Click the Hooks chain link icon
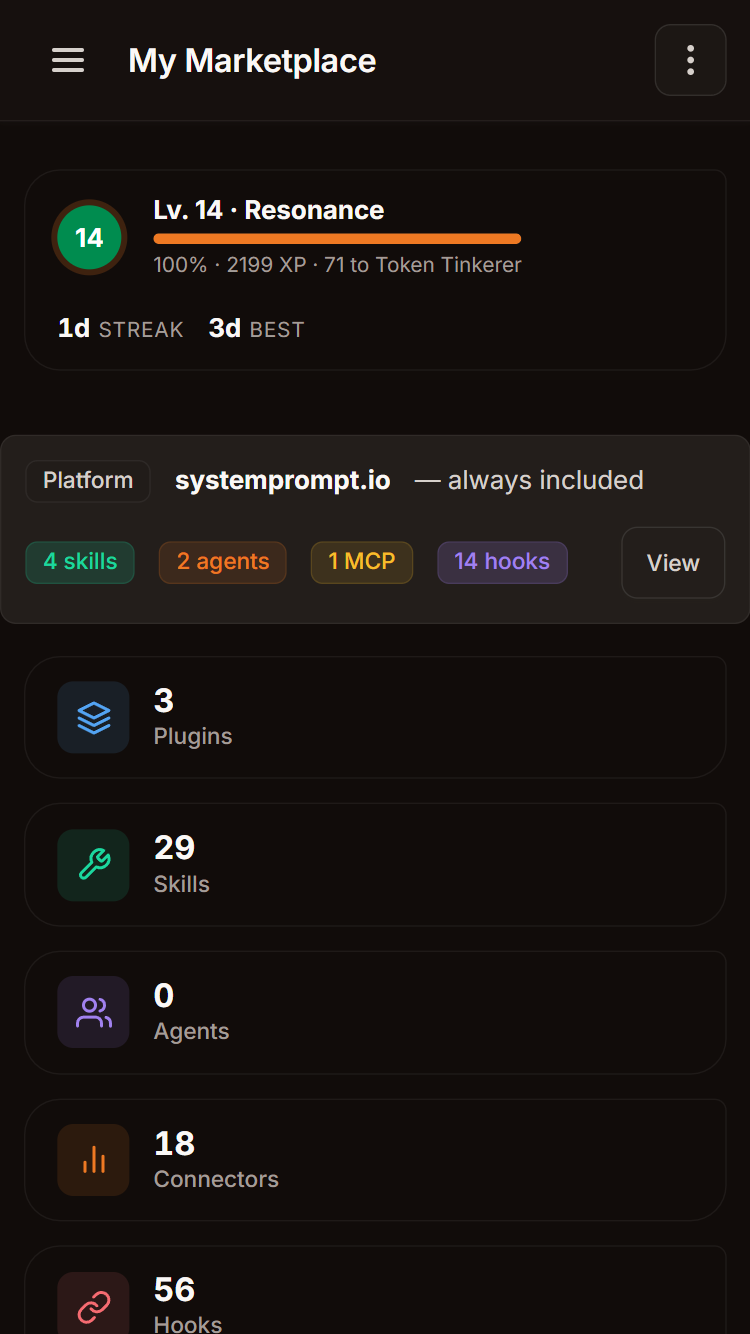750x1334 pixels. (x=93, y=1305)
